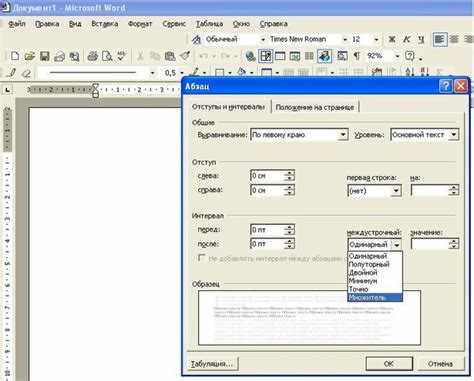Click the Print printer icon
This screenshot has width=474, height=381.
pos(93,56)
